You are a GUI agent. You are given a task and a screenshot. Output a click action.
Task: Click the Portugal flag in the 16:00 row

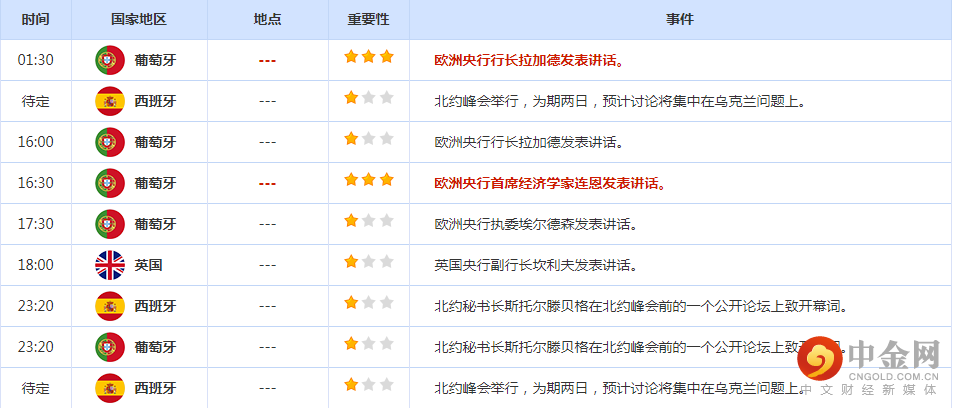coord(110,142)
